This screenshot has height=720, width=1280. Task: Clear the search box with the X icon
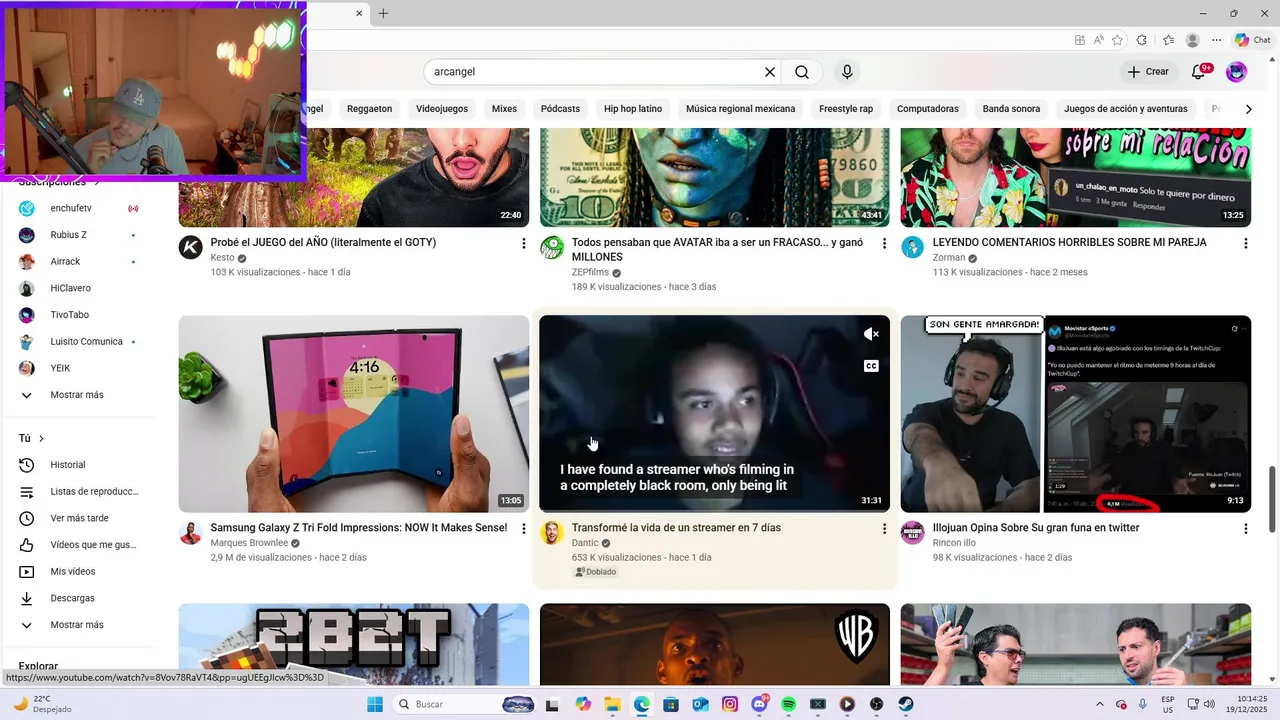[770, 72]
